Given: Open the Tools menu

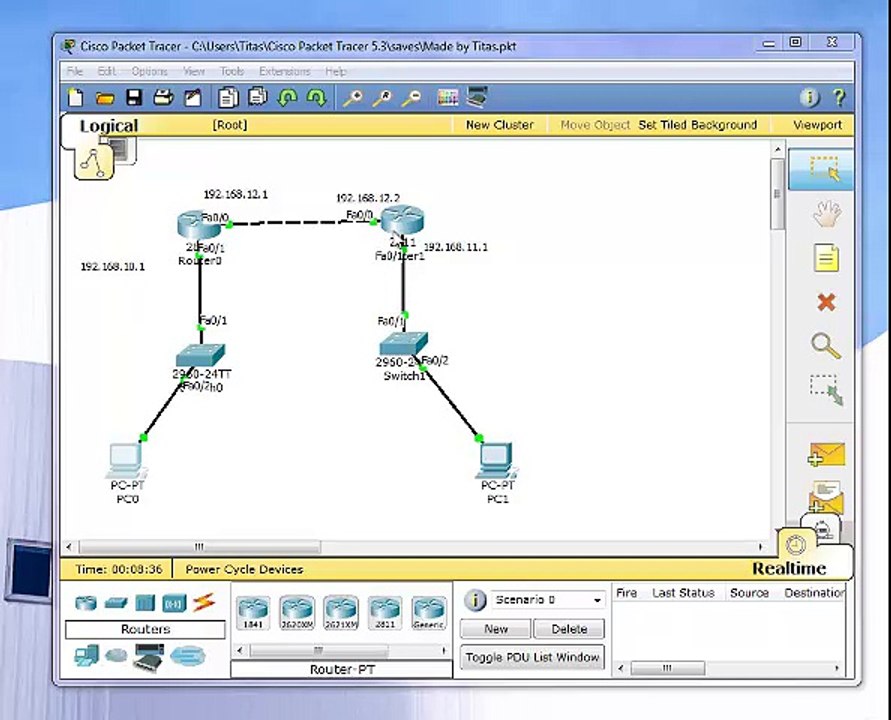Looking at the screenshot, I should tap(232, 72).
